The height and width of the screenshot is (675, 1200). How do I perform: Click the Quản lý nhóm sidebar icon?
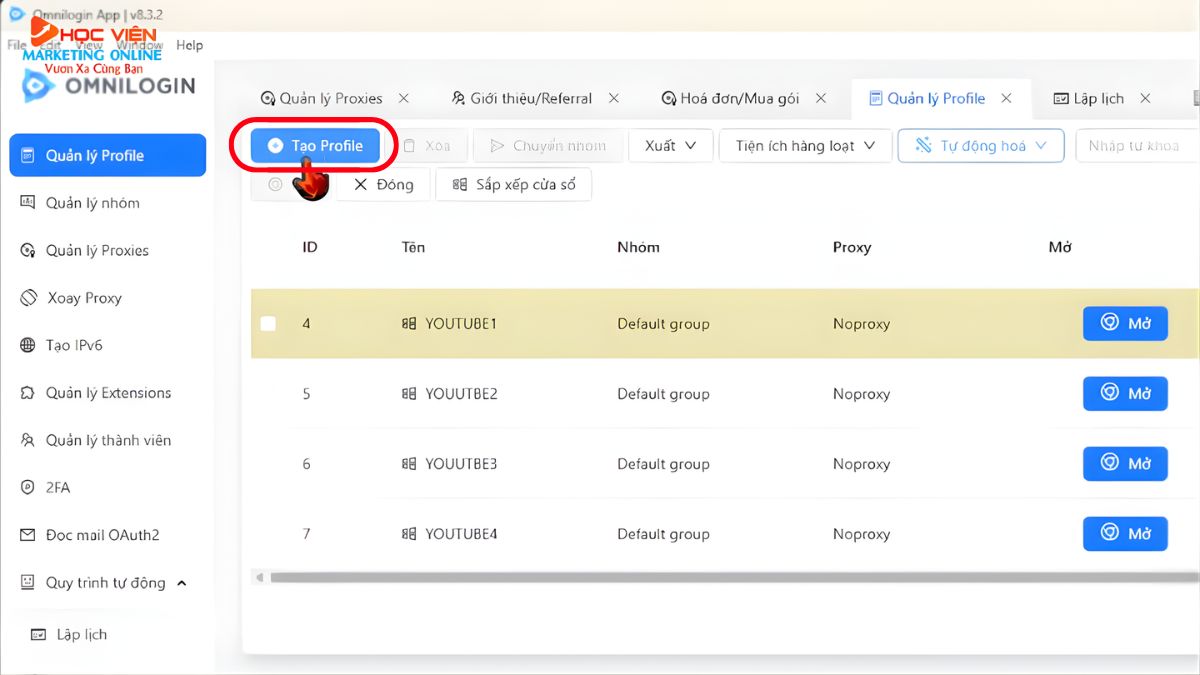click(x=28, y=203)
